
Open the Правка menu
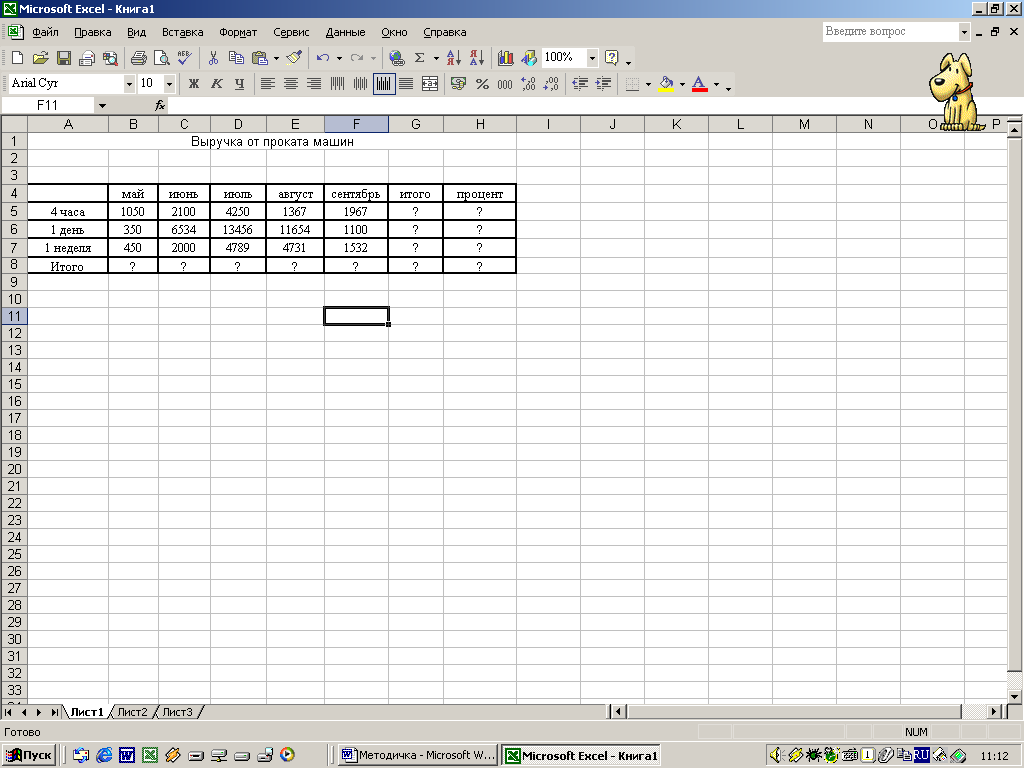click(x=93, y=32)
